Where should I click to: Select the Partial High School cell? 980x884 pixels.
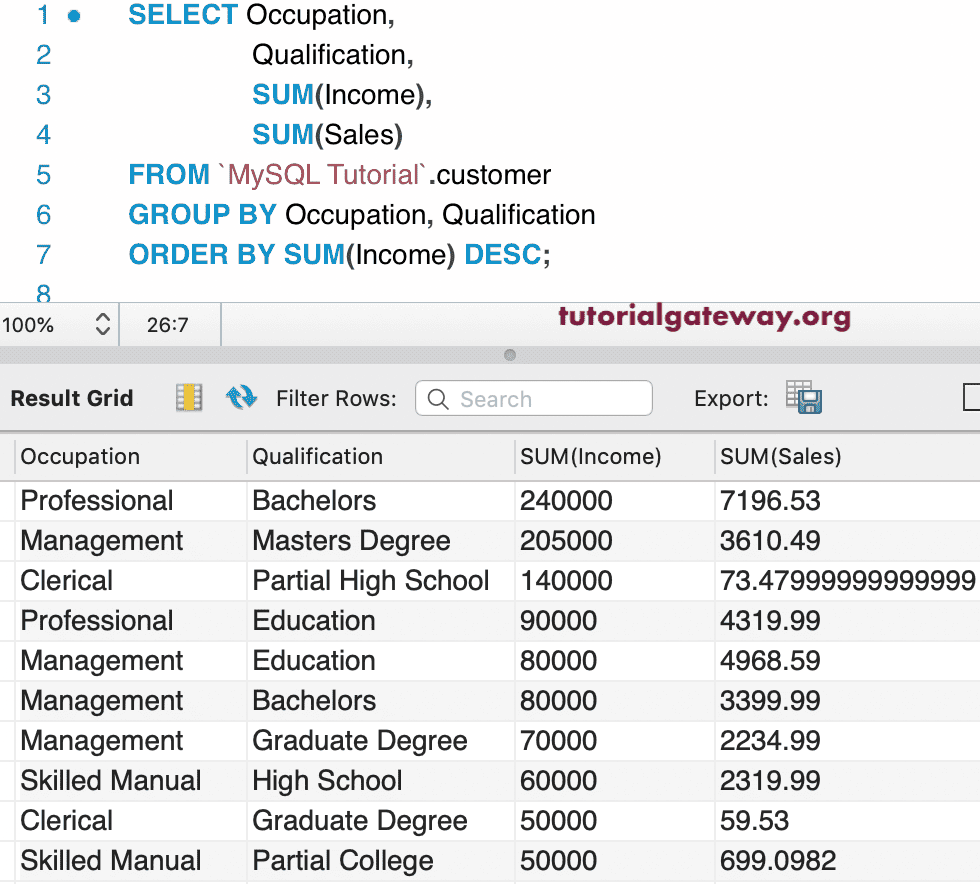(x=370, y=581)
